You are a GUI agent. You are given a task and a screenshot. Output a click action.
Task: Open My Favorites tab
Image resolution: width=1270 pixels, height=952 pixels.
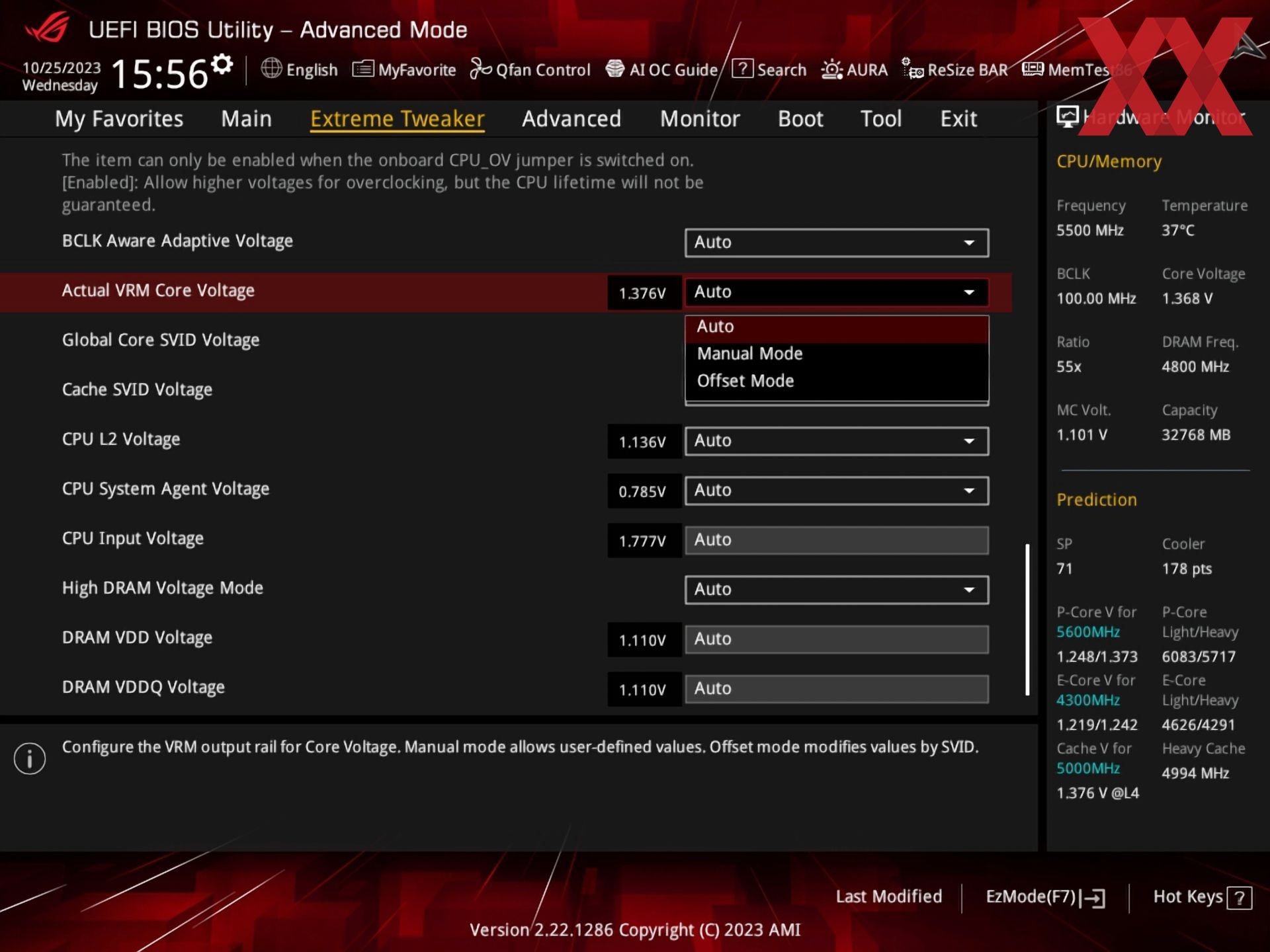(119, 119)
